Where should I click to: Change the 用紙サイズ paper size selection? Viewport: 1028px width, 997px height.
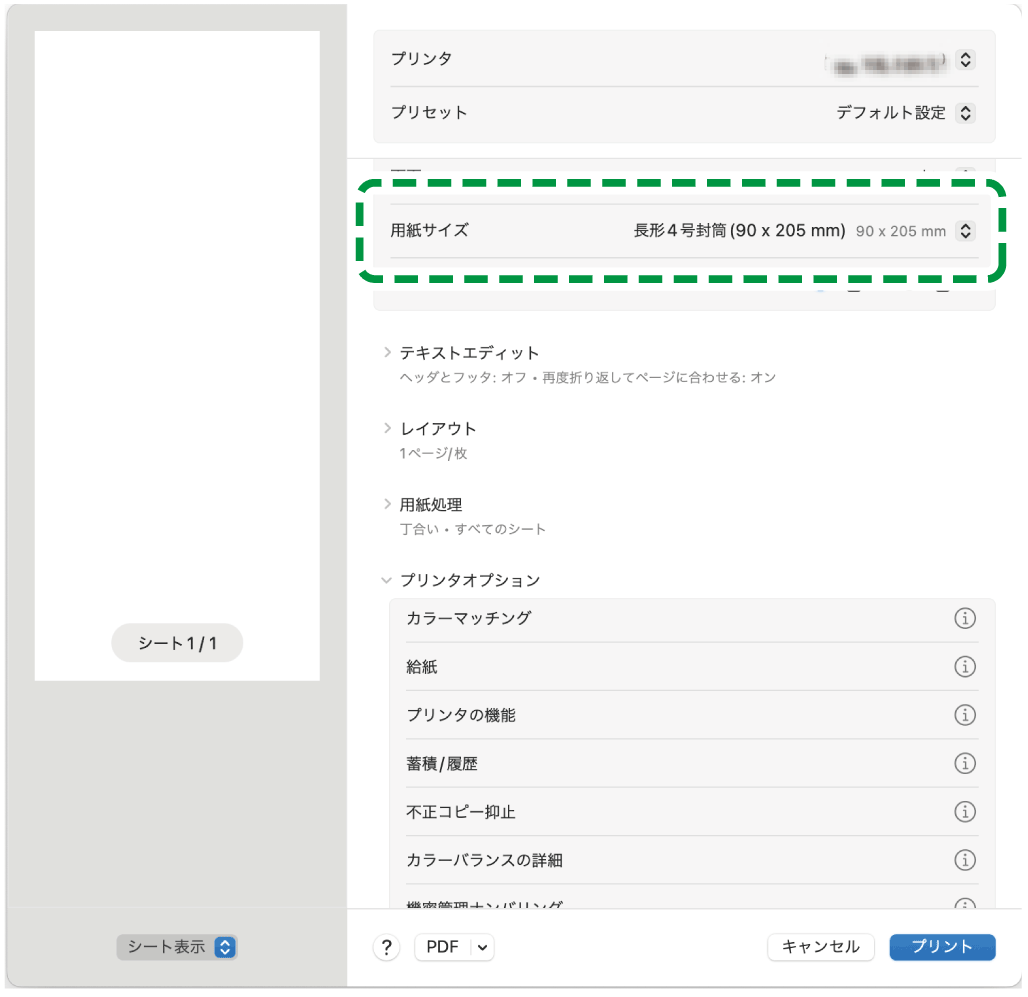pos(964,231)
